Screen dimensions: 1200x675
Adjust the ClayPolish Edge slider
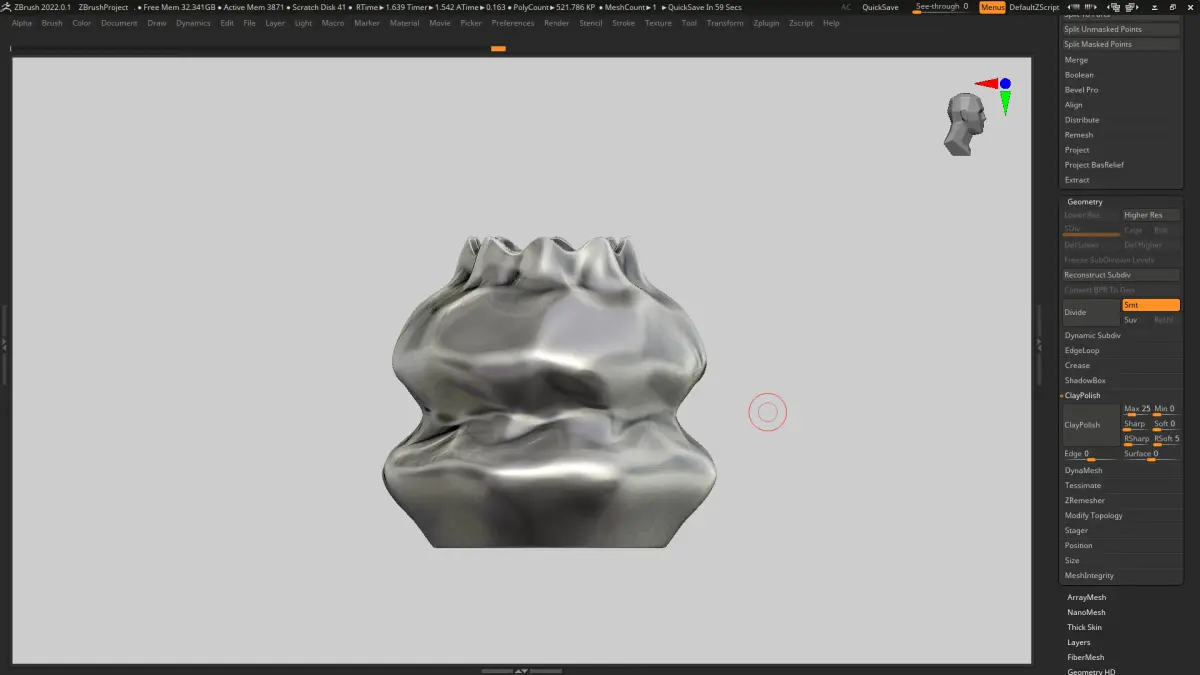pyautogui.click(x=1091, y=455)
